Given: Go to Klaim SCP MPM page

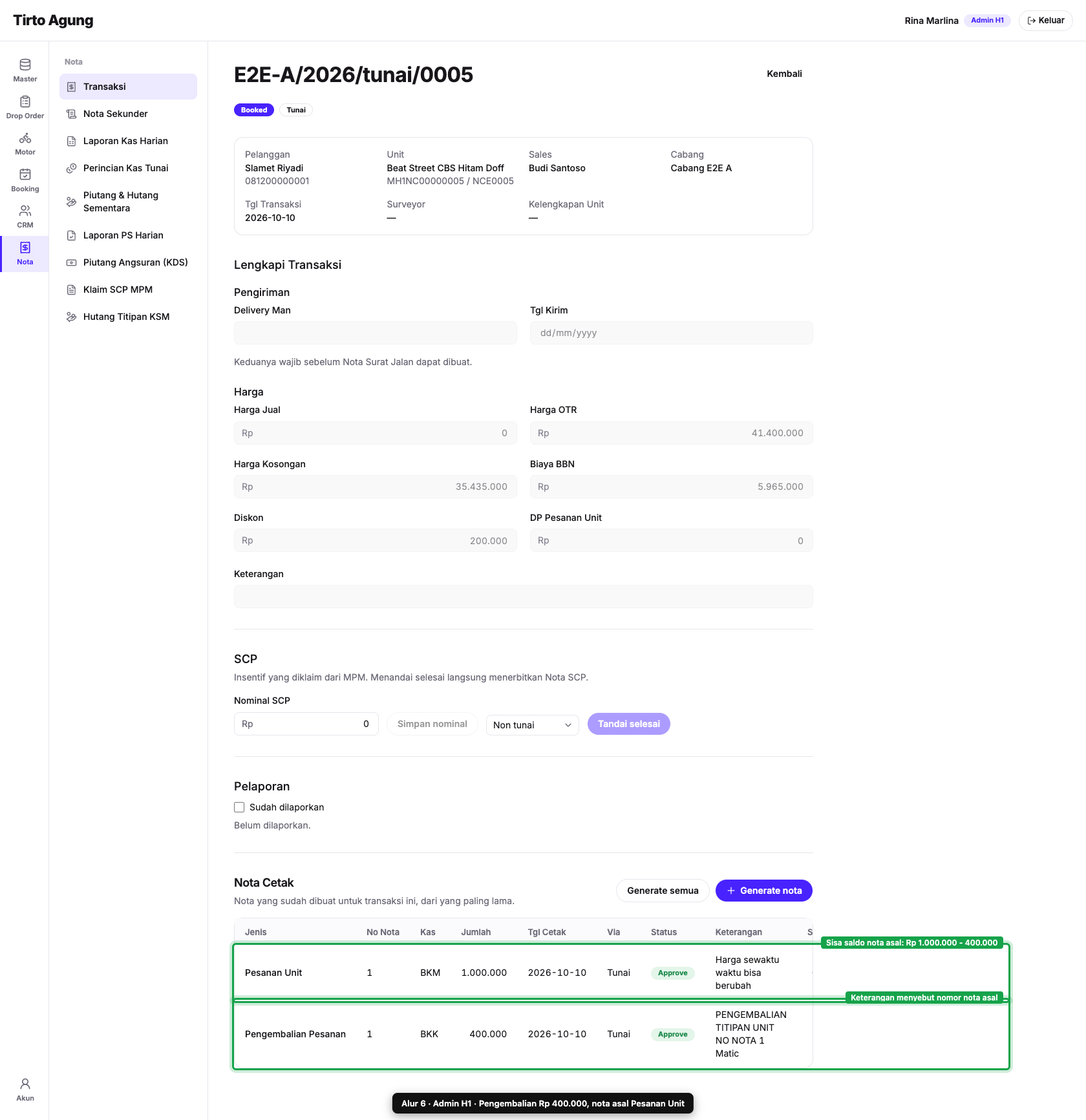Looking at the screenshot, I should pyautogui.click(x=128, y=290).
